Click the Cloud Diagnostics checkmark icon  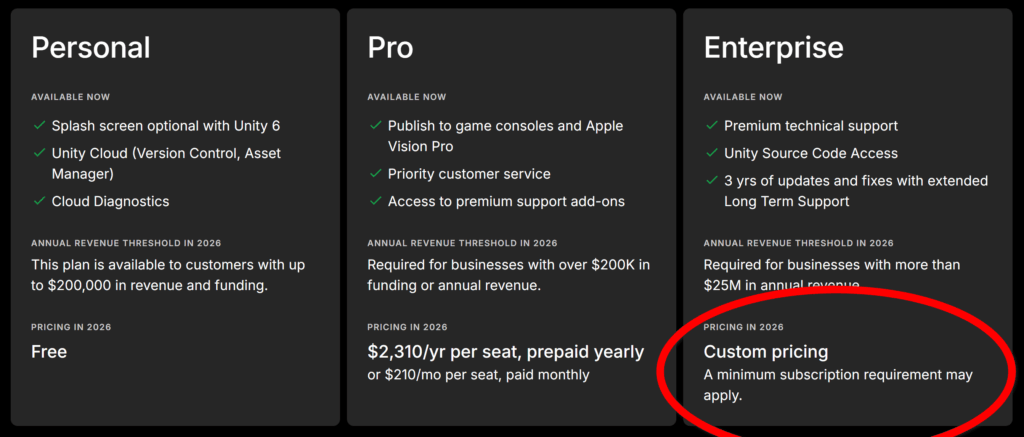[39, 202]
